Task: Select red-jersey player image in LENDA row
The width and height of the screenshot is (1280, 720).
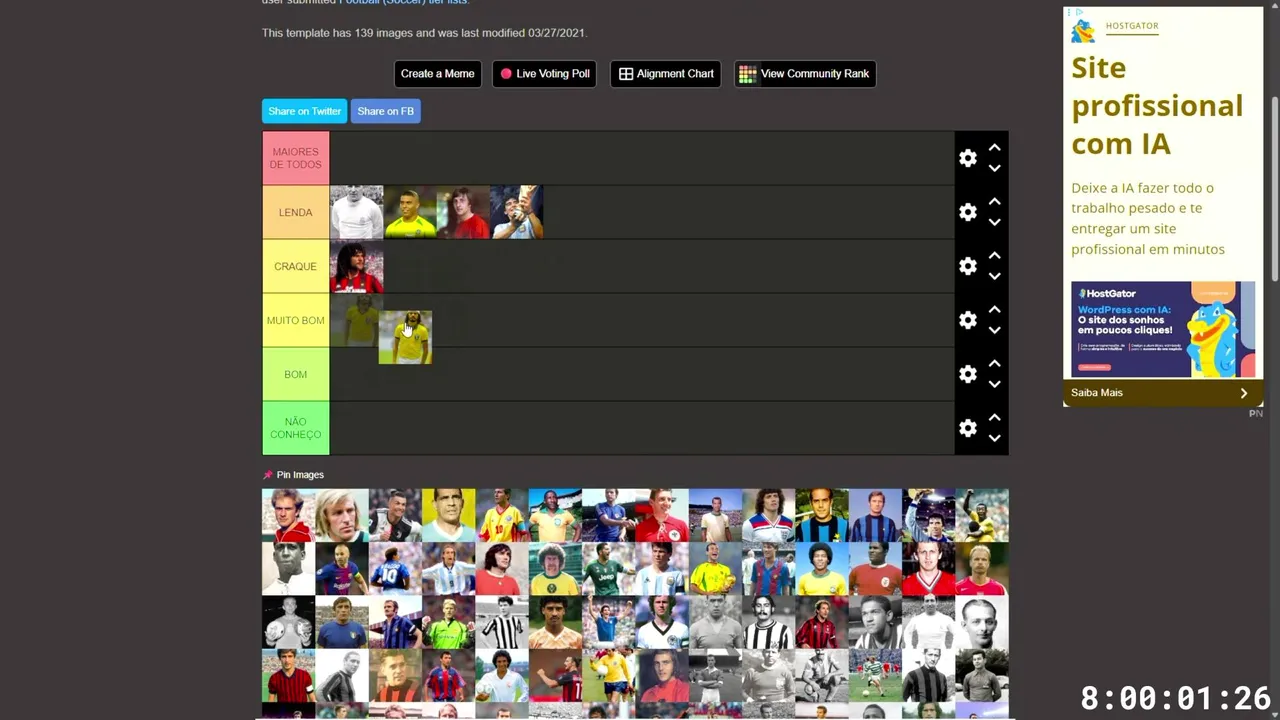Action: 463,212
